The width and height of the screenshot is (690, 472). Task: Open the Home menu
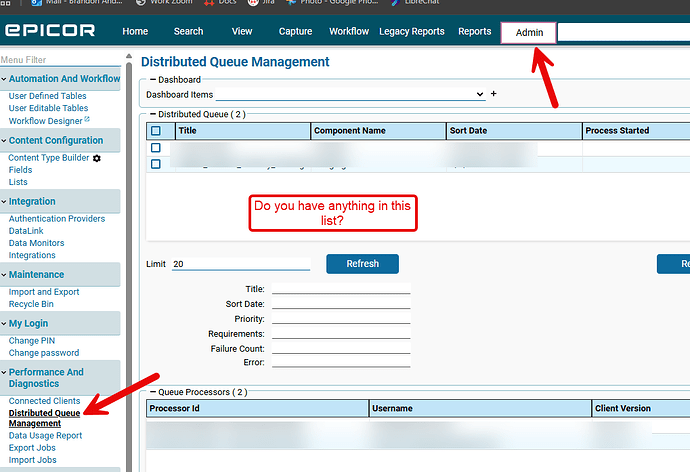(135, 32)
